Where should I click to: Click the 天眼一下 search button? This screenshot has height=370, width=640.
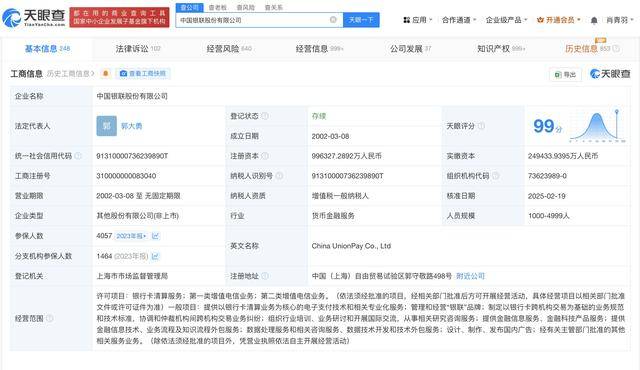(x=361, y=20)
